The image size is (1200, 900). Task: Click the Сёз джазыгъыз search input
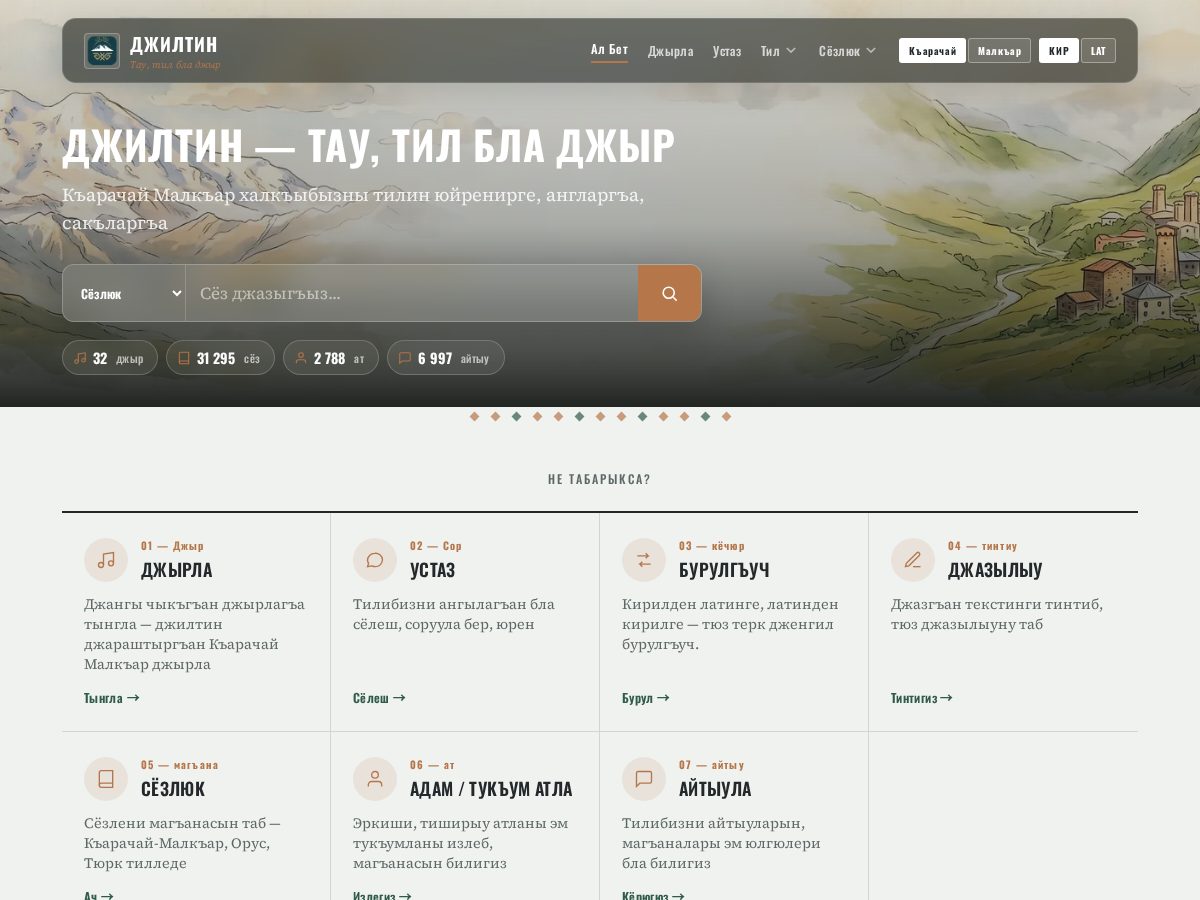click(x=412, y=293)
